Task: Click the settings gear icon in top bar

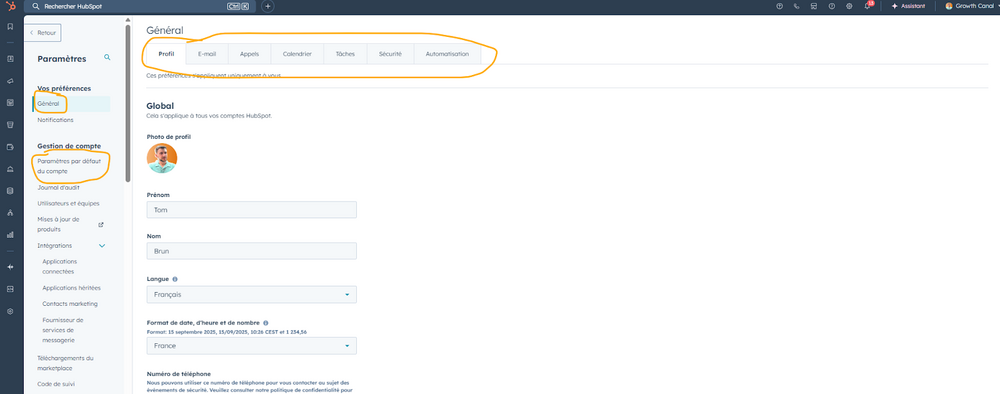Action: (x=849, y=6)
